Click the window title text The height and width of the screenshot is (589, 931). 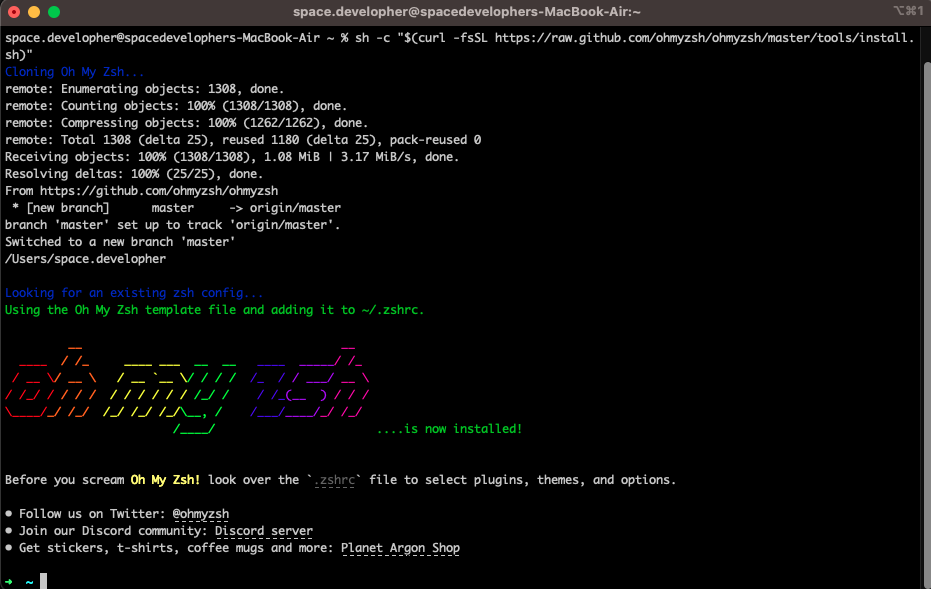tap(467, 12)
